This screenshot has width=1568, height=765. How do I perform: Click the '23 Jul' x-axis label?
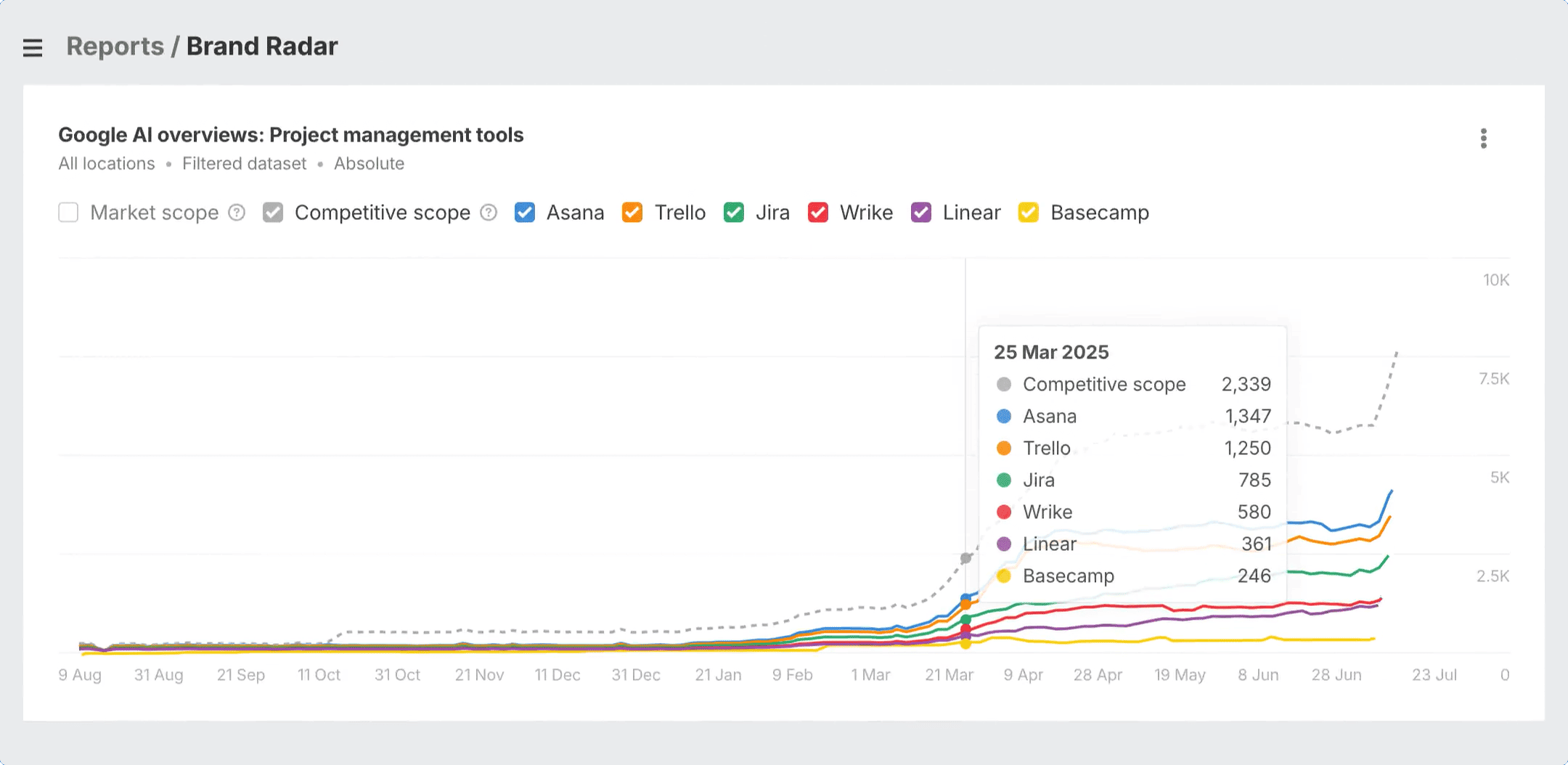1434,675
